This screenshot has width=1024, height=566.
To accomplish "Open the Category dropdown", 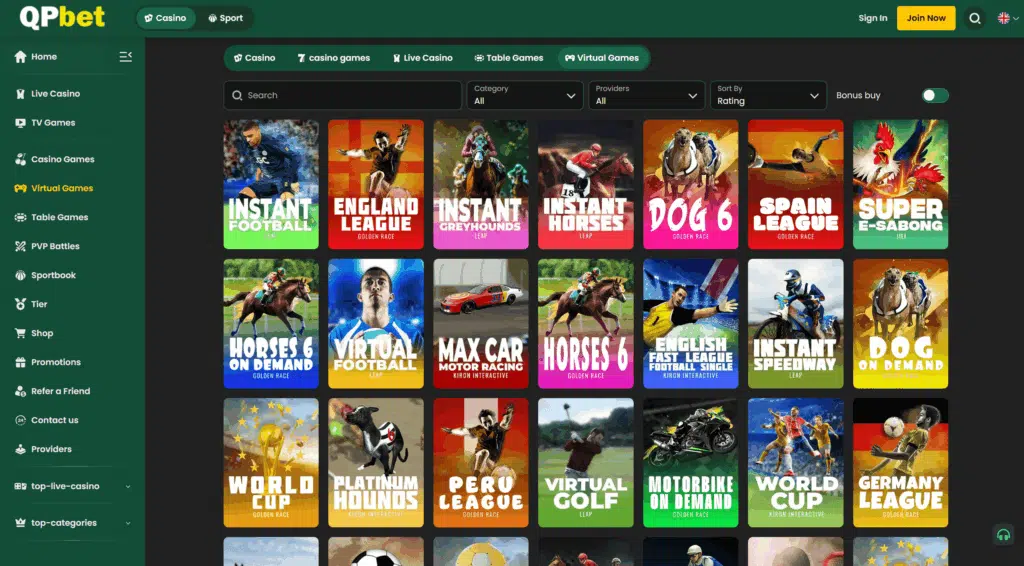I will (525, 95).
